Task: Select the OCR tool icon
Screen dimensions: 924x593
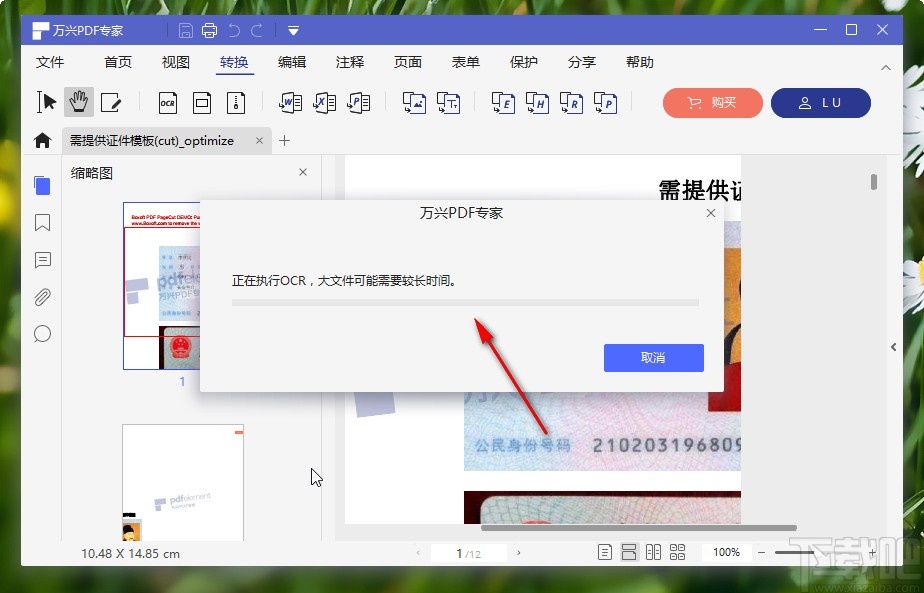Action: click(x=167, y=103)
